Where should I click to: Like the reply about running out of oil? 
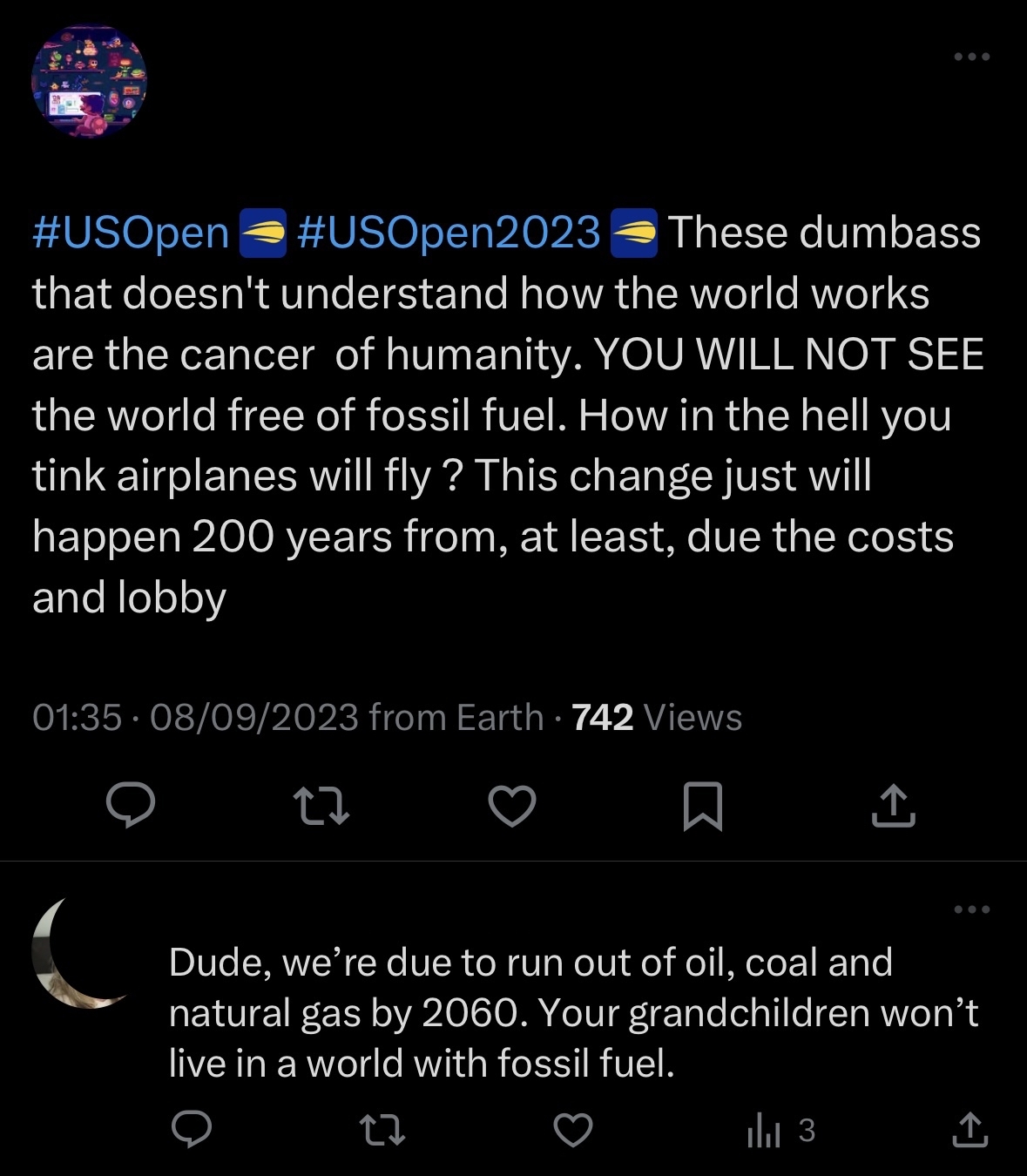[x=573, y=1130]
